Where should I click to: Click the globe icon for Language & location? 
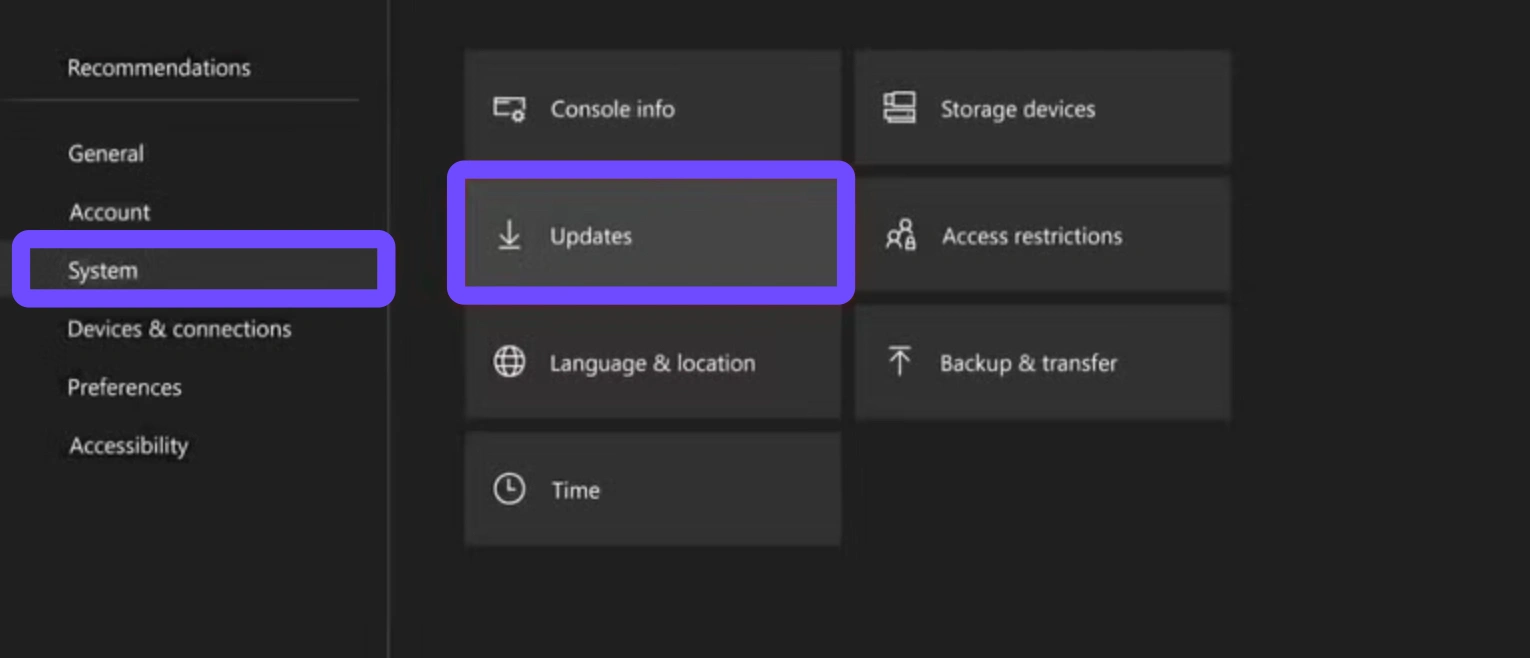pos(509,362)
